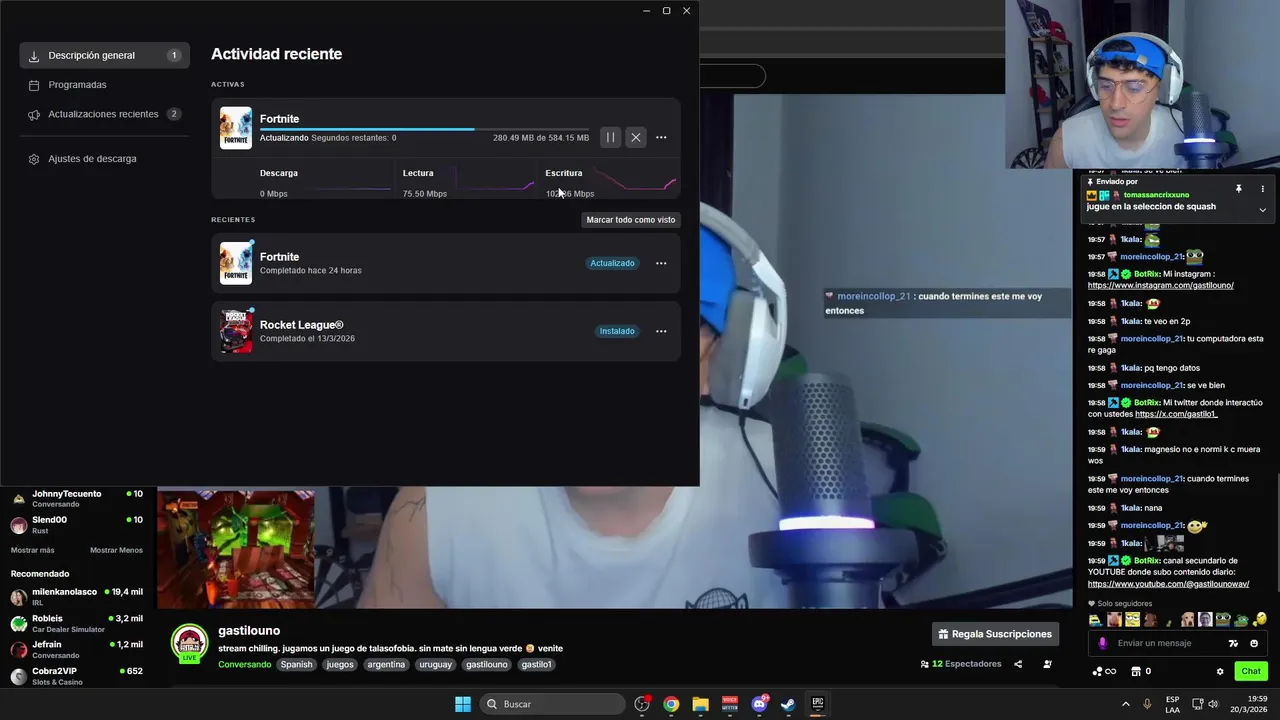Click the Spanish language tag

click(296, 664)
